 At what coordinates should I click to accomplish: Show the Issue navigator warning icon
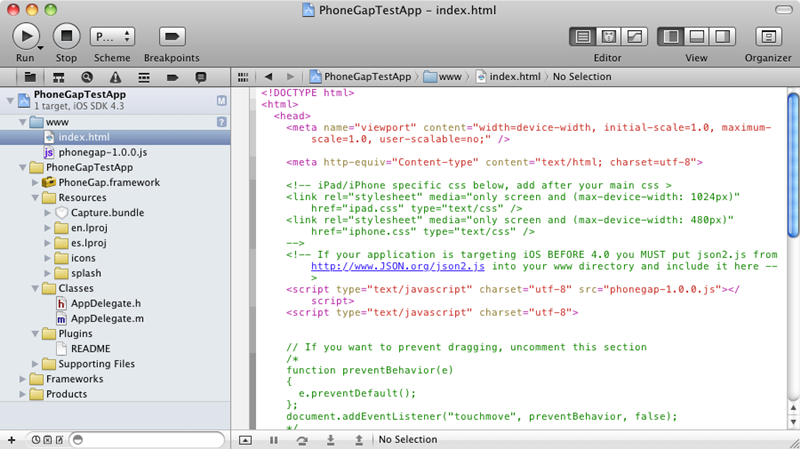click(115, 78)
